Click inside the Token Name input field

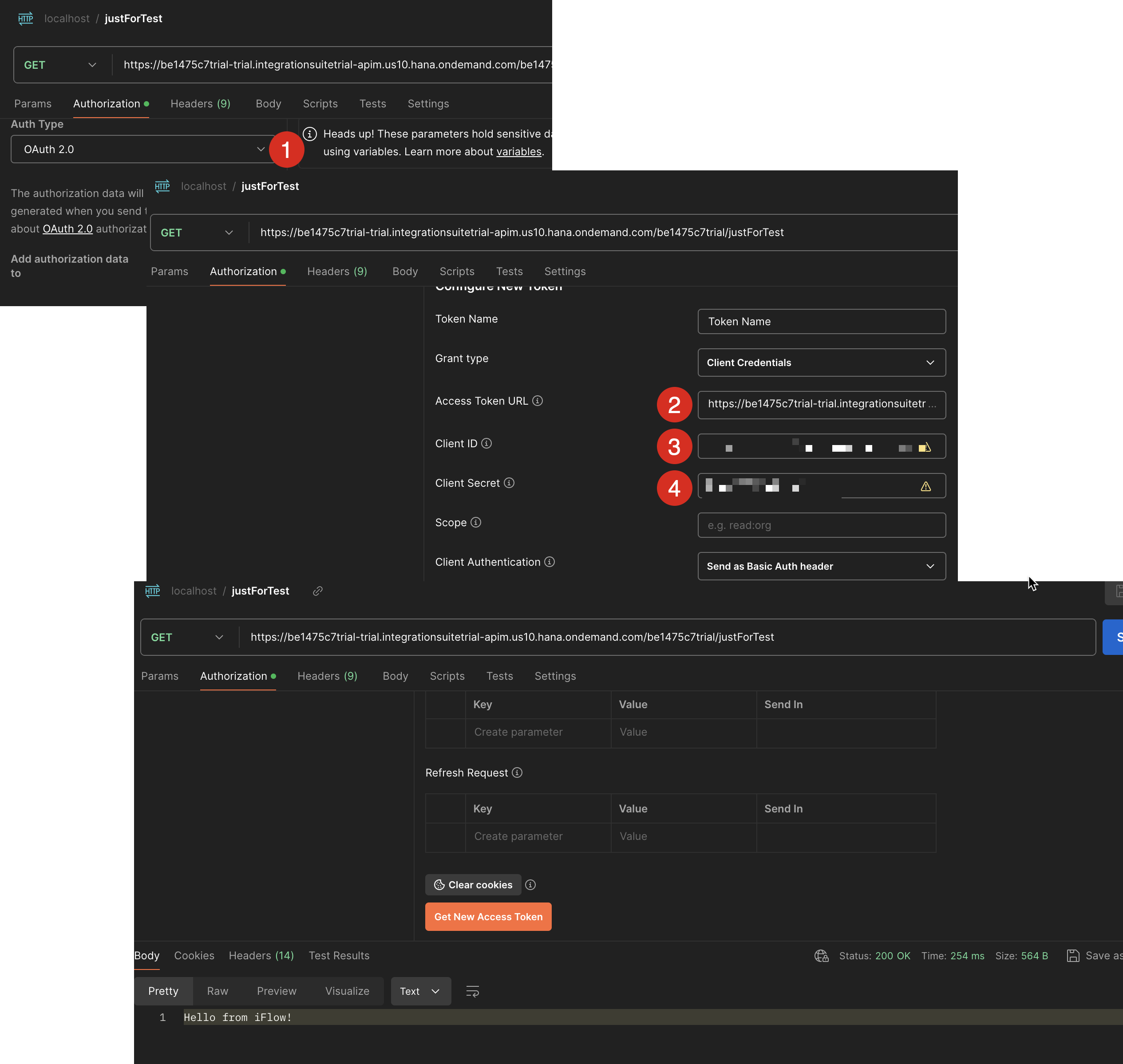(821, 322)
